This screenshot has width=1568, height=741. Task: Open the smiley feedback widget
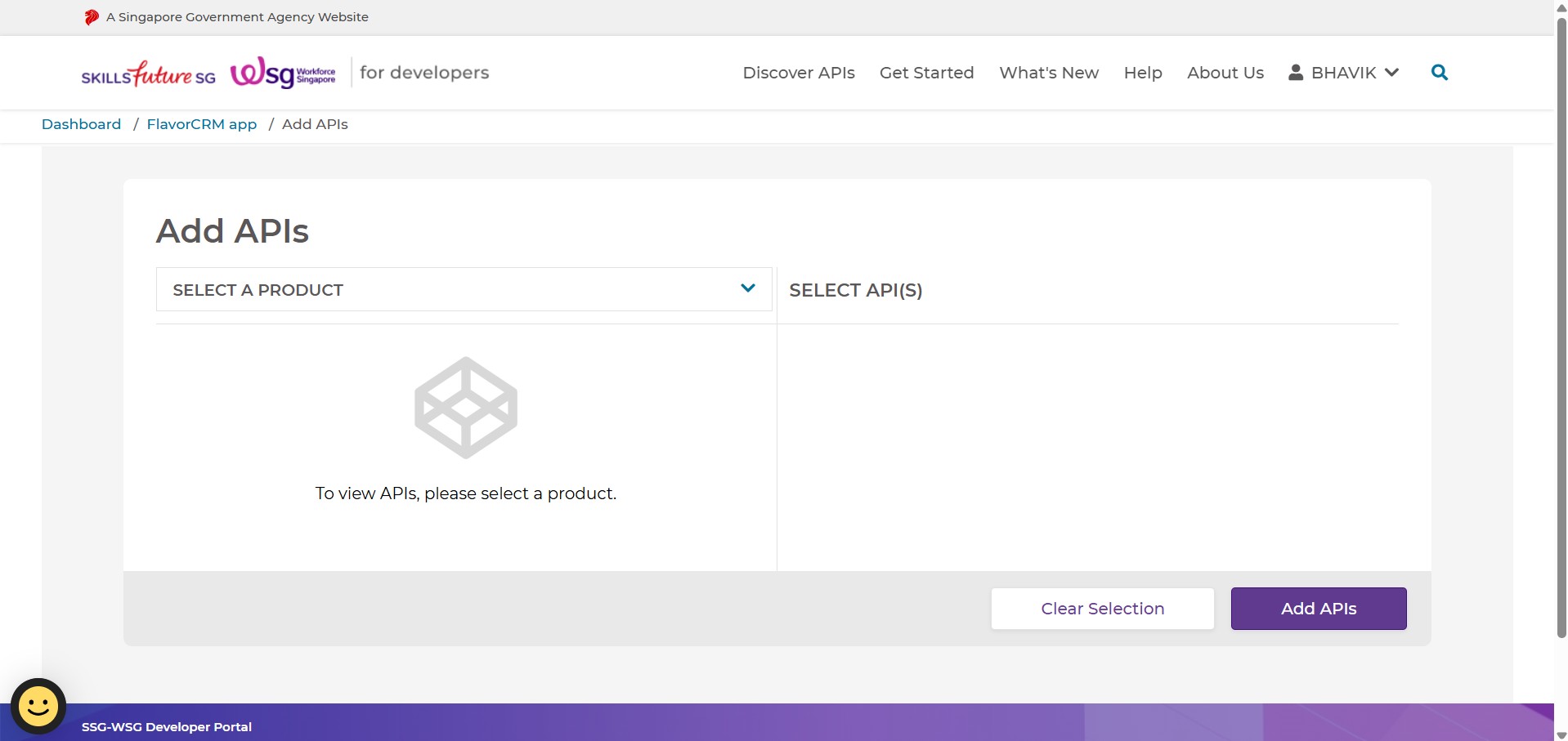pos(38,706)
